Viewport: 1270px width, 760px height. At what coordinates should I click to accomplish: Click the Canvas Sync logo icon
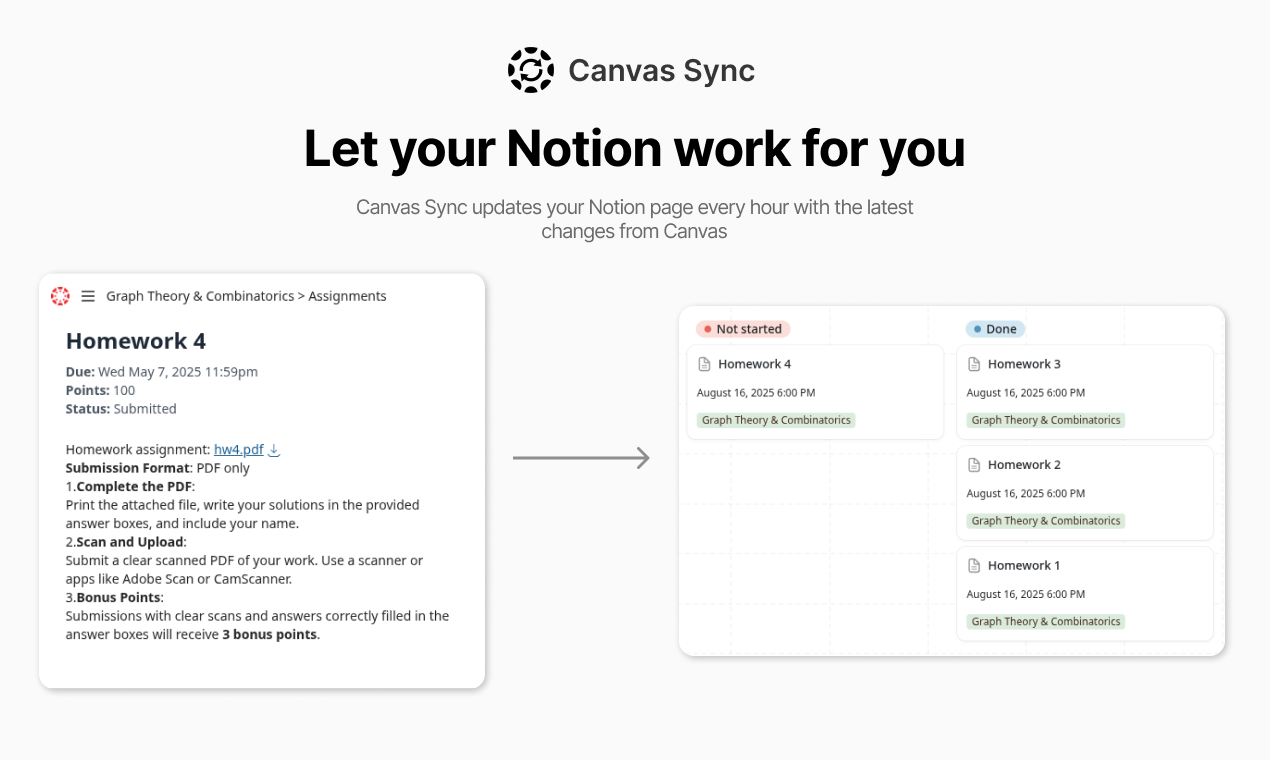531,70
